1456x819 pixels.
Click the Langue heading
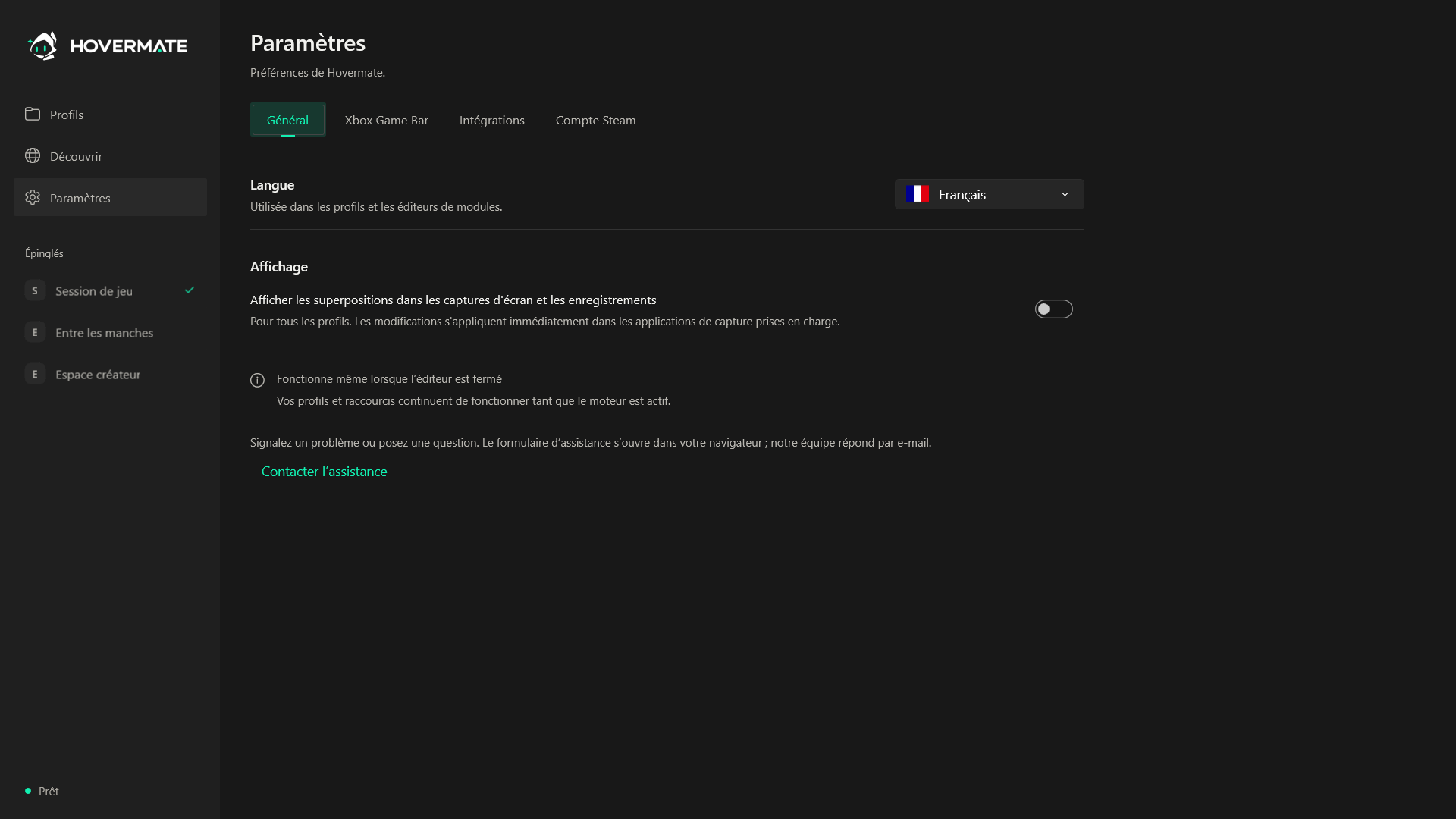272,184
